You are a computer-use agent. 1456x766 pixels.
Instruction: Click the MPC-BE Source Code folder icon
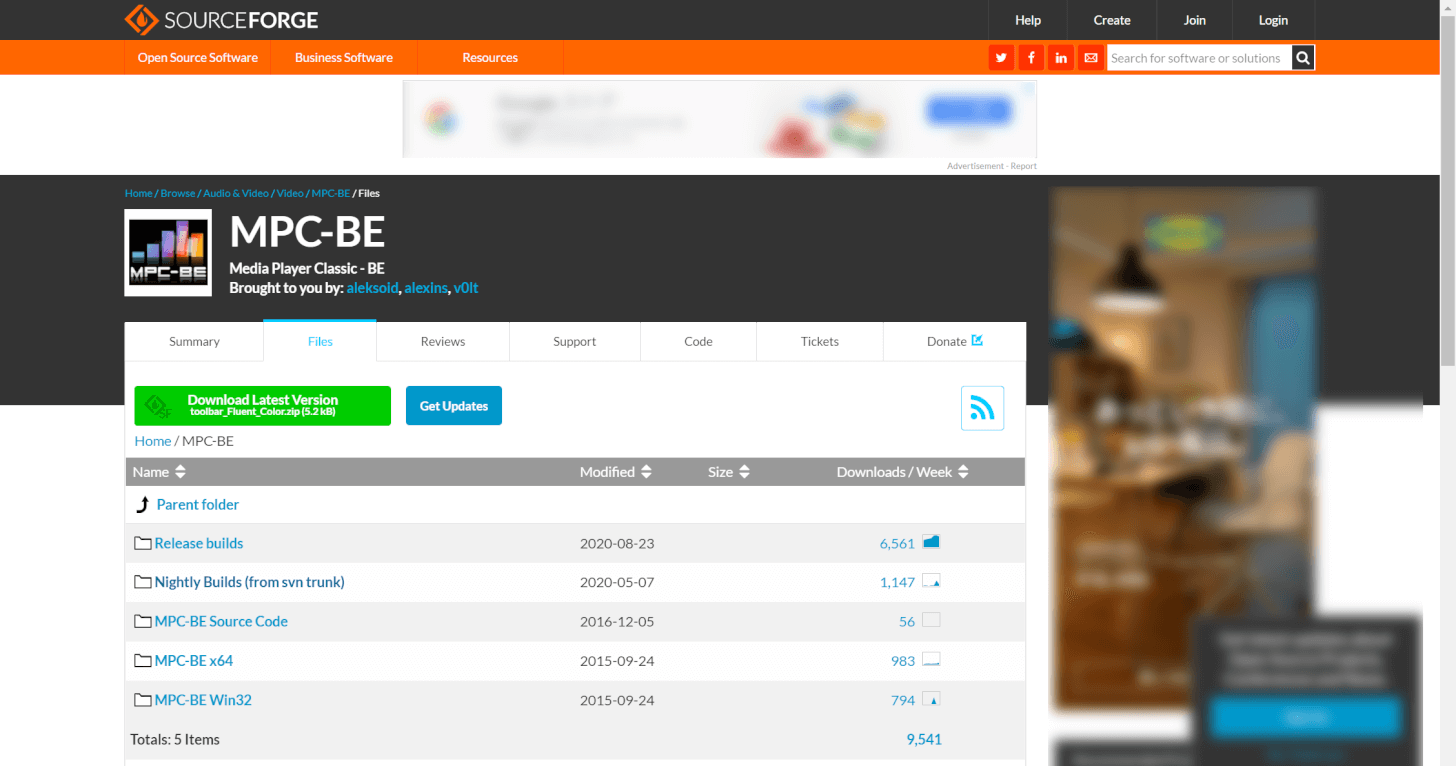(143, 621)
